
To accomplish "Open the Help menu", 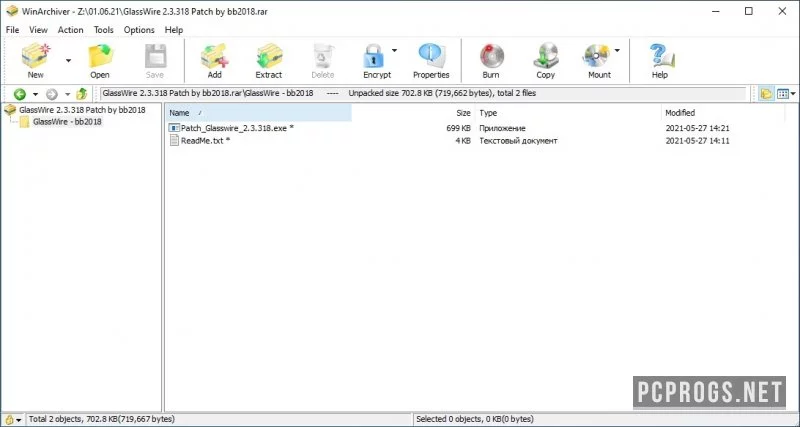I will 174,30.
